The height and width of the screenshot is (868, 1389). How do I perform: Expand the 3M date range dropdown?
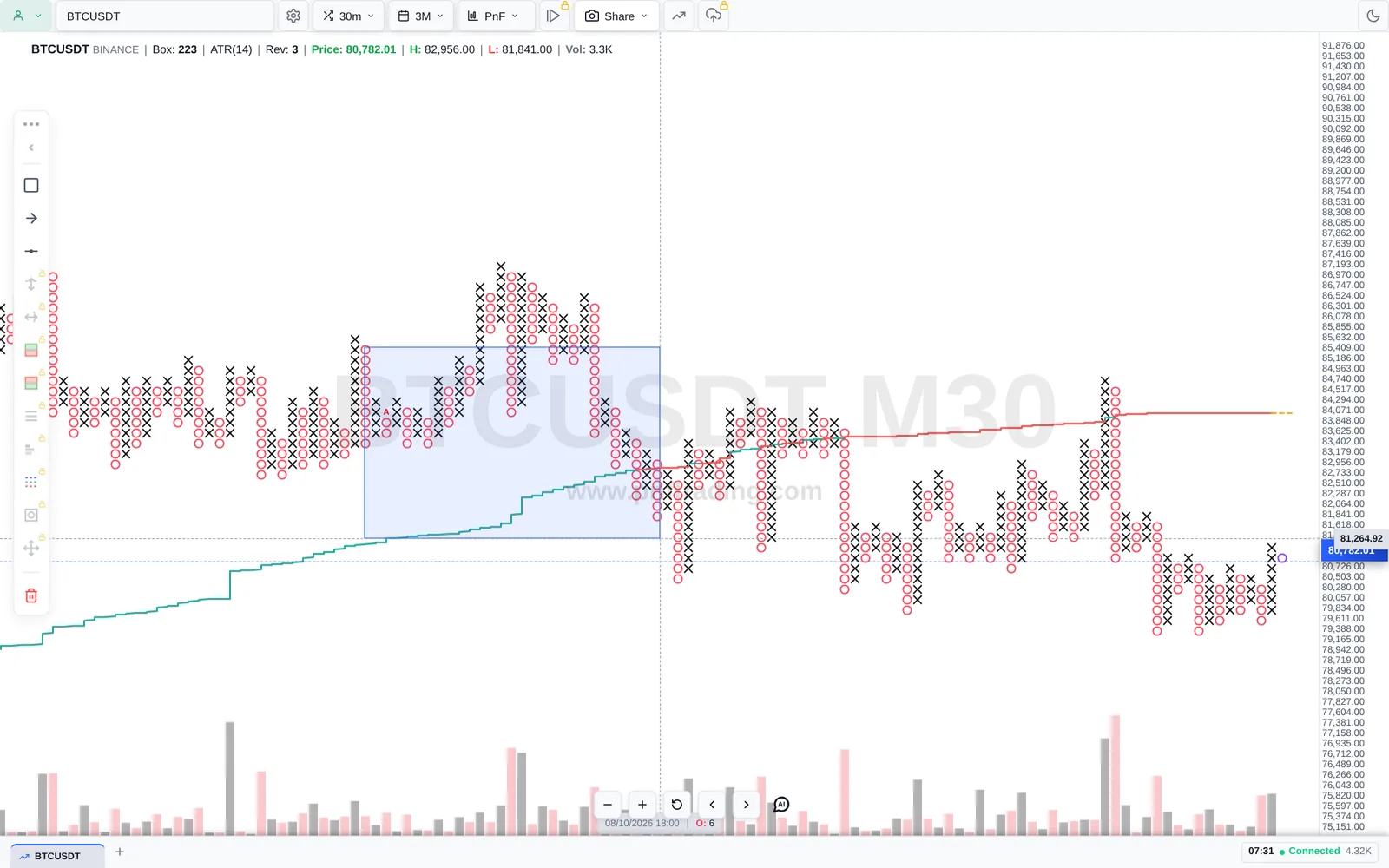pyautogui.click(x=421, y=16)
